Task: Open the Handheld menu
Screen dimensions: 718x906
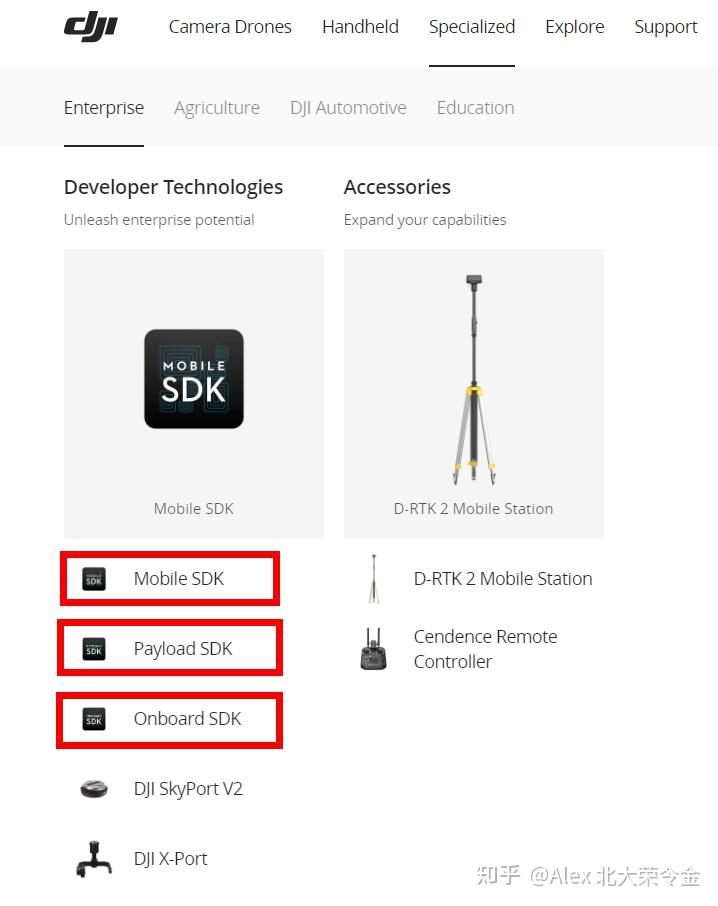Action: click(360, 27)
